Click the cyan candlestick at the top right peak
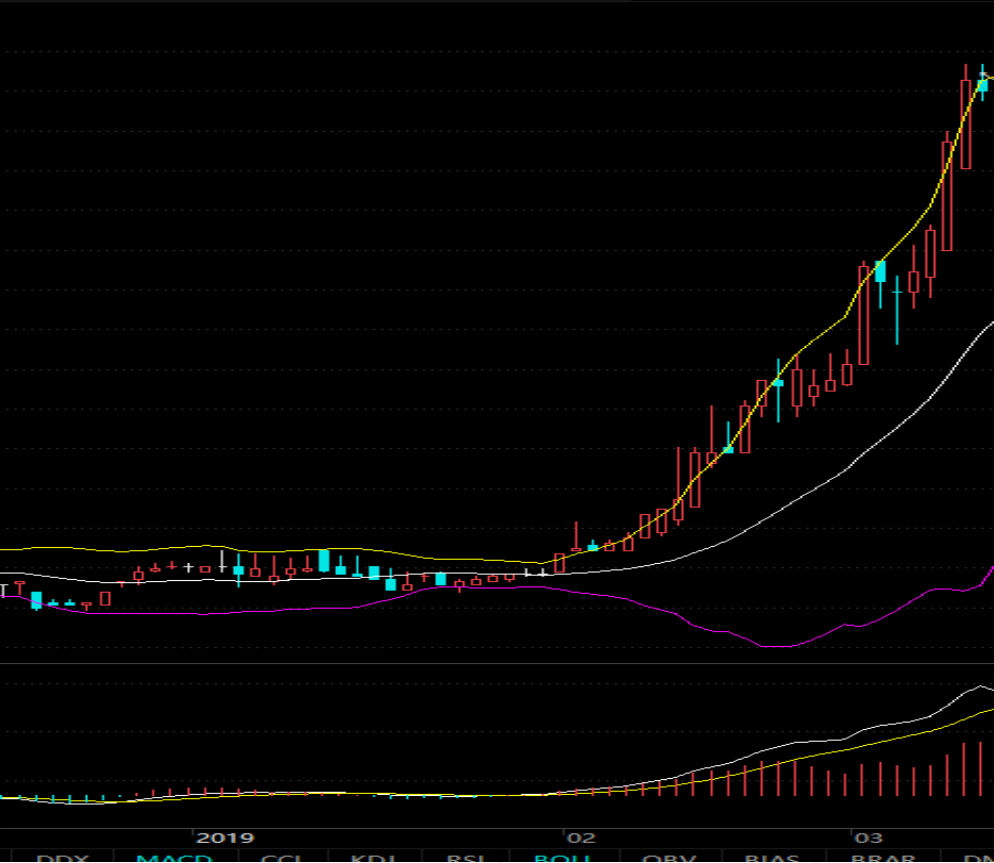The height and width of the screenshot is (863, 994). tap(983, 84)
